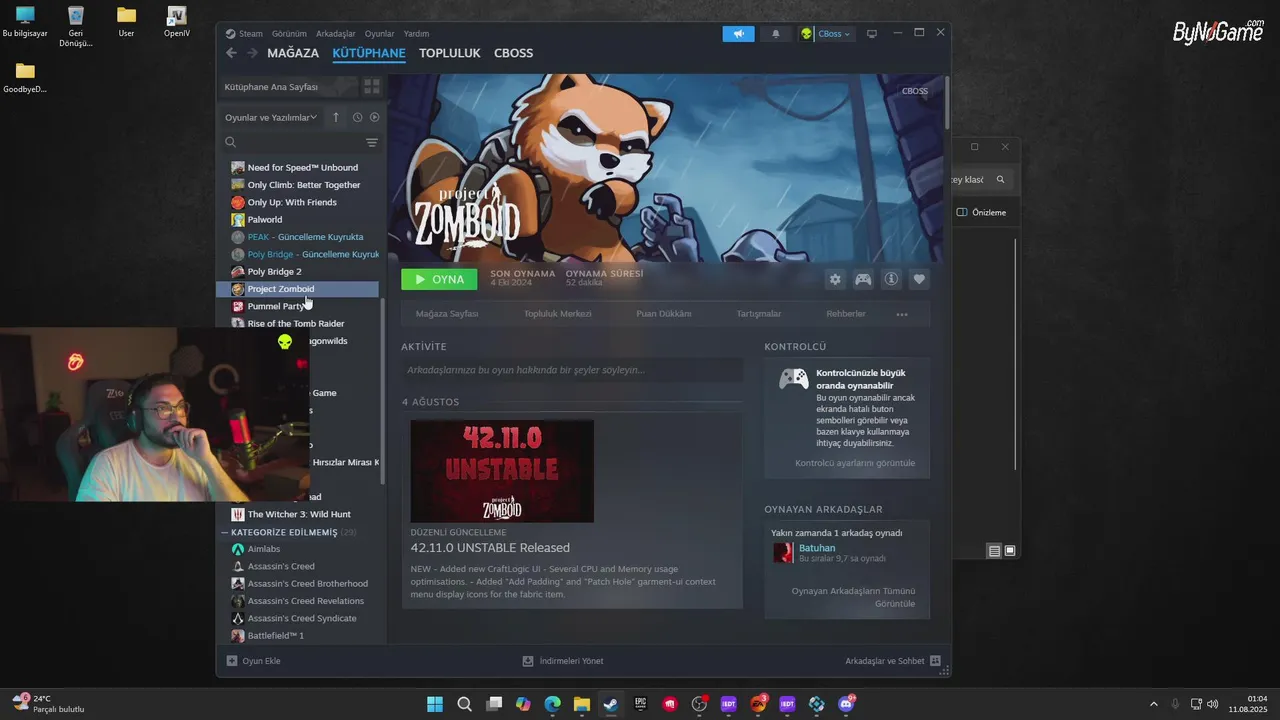Open Microsoft Edge from the taskbar

click(x=552, y=704)
